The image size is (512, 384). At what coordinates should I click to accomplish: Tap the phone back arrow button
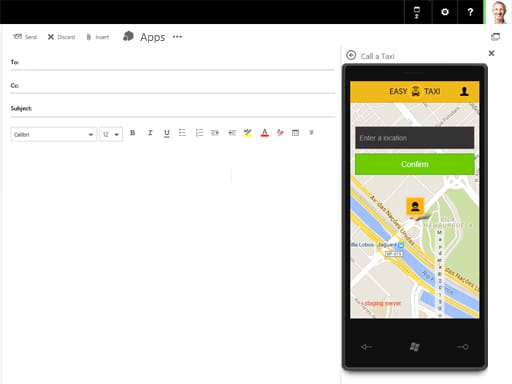coord(366,347)
